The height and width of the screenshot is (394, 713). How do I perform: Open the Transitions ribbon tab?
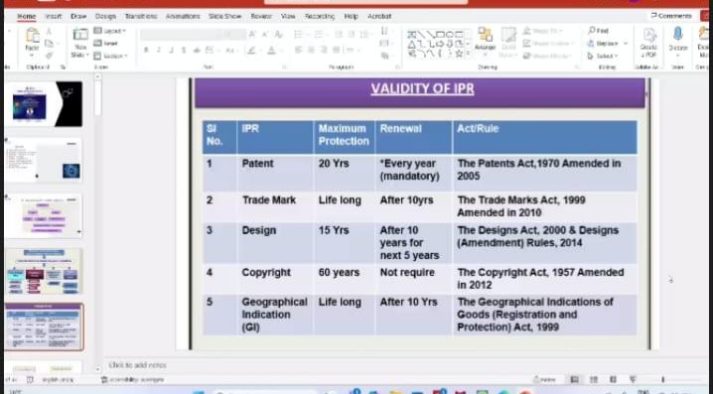(x=141, y=16)
